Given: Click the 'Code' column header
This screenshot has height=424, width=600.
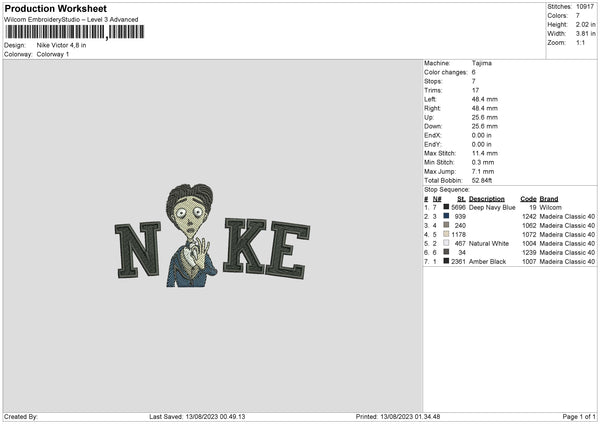Looking at the screenshot, I should point(528,199).
